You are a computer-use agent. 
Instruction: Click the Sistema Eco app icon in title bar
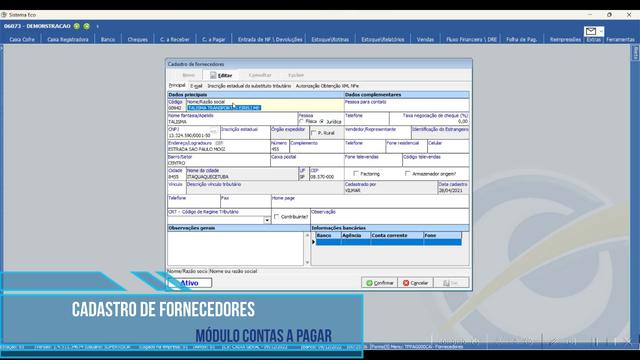pyautogui.click(x=4, y=15)
